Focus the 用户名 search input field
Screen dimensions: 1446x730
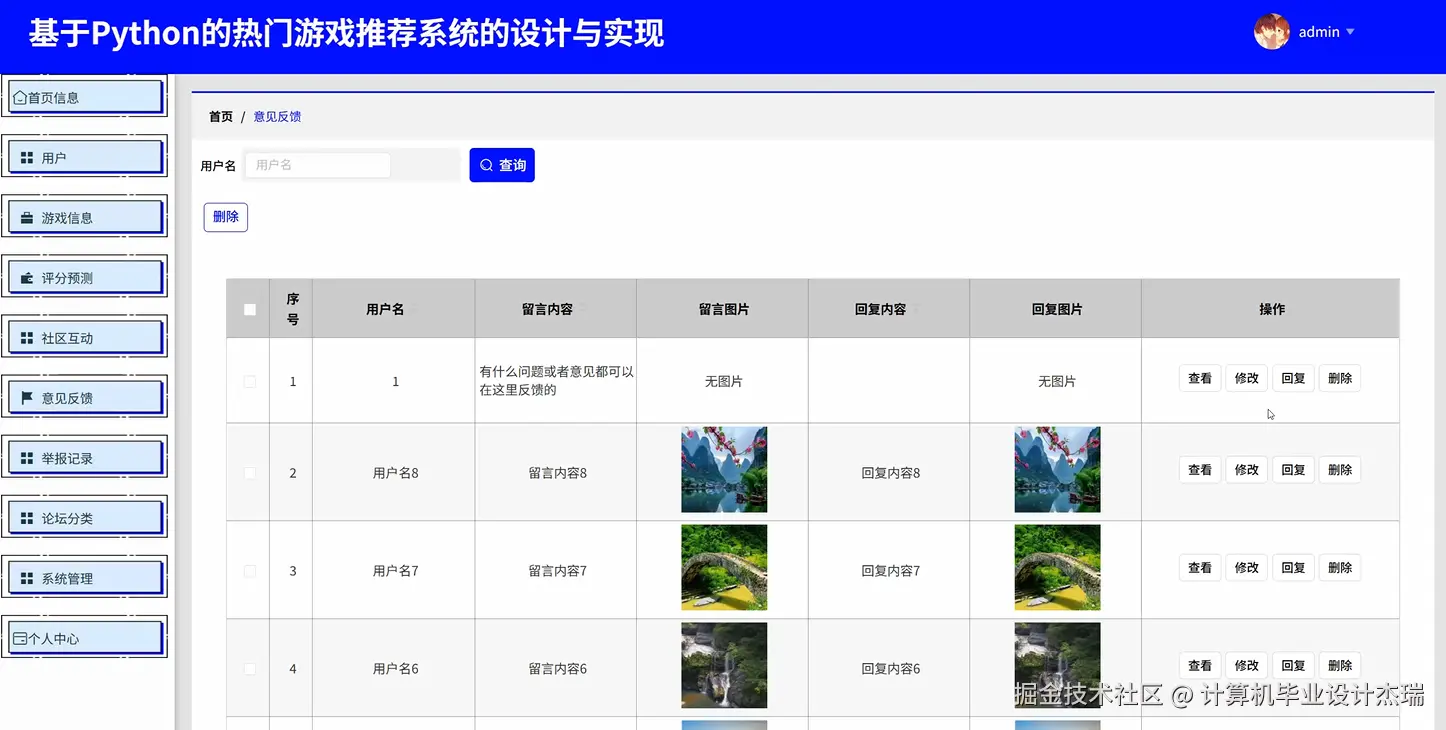(318, 165)
